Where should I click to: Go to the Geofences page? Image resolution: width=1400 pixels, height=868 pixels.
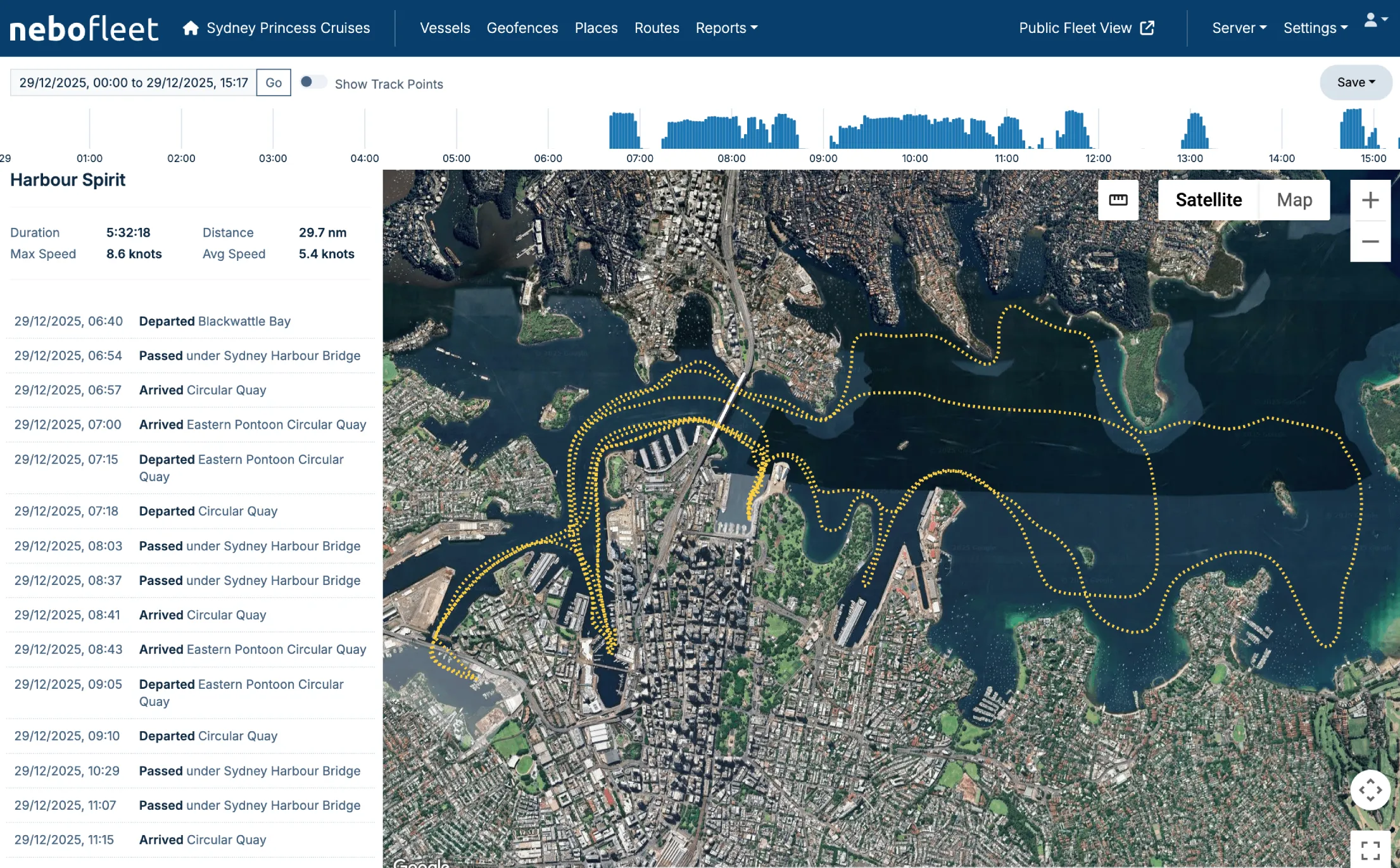pyautogui.click(x=522, y=28)
